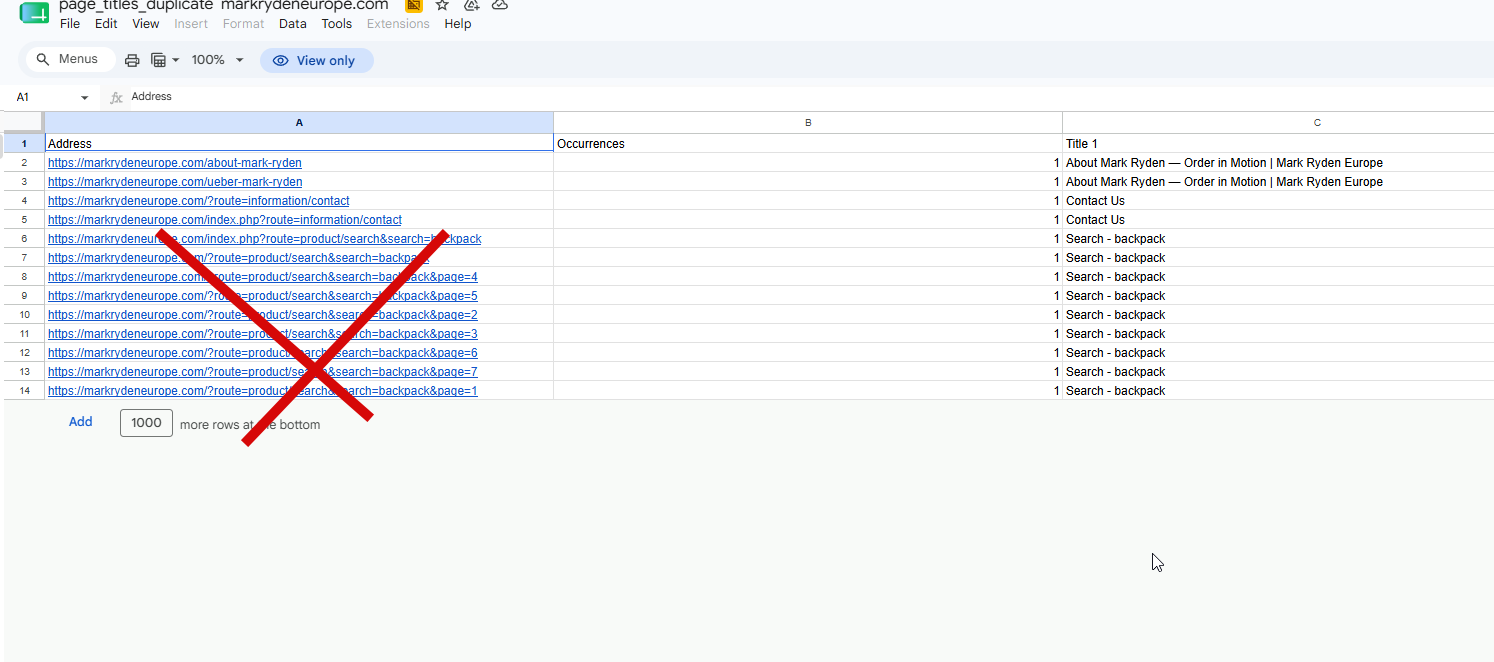Select Search - backpack cell in row 9
This screenshot has height=662, width=1494.
[1278, 296]
